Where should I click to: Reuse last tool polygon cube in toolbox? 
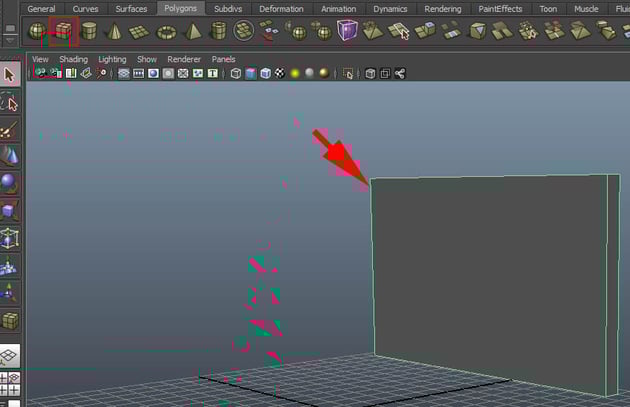[10, 321]
